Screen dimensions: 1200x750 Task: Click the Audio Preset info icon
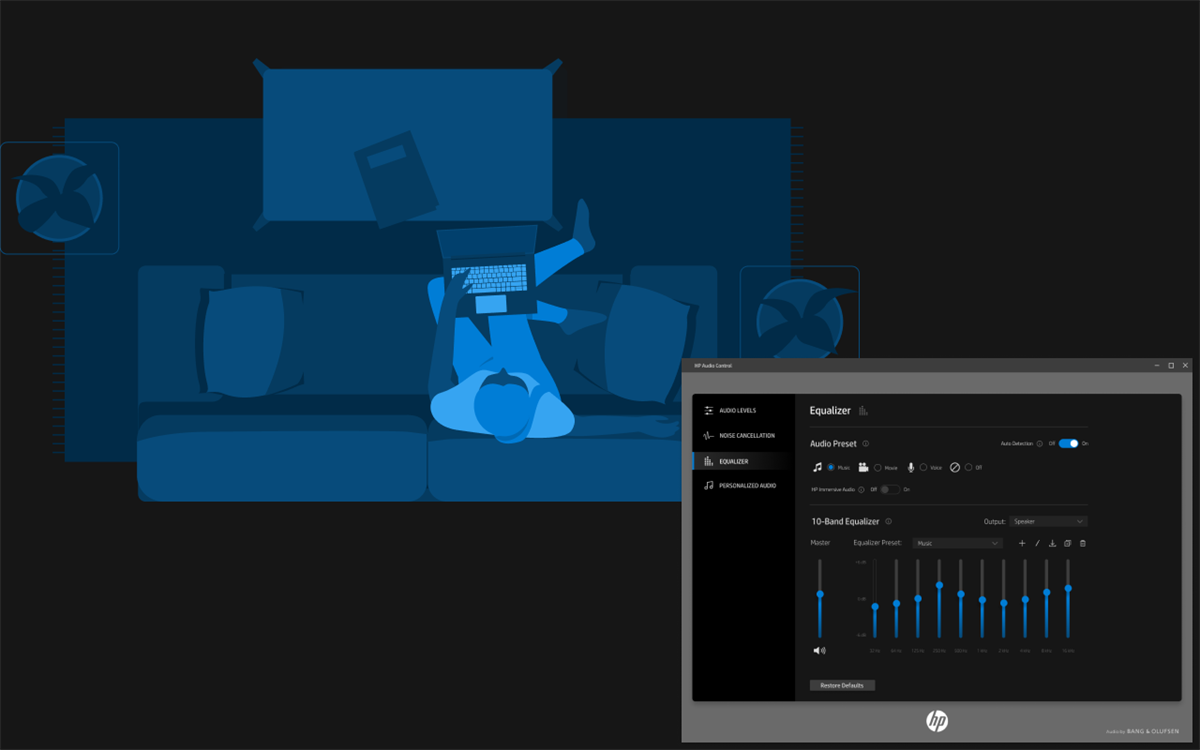(x=866, y=443)
